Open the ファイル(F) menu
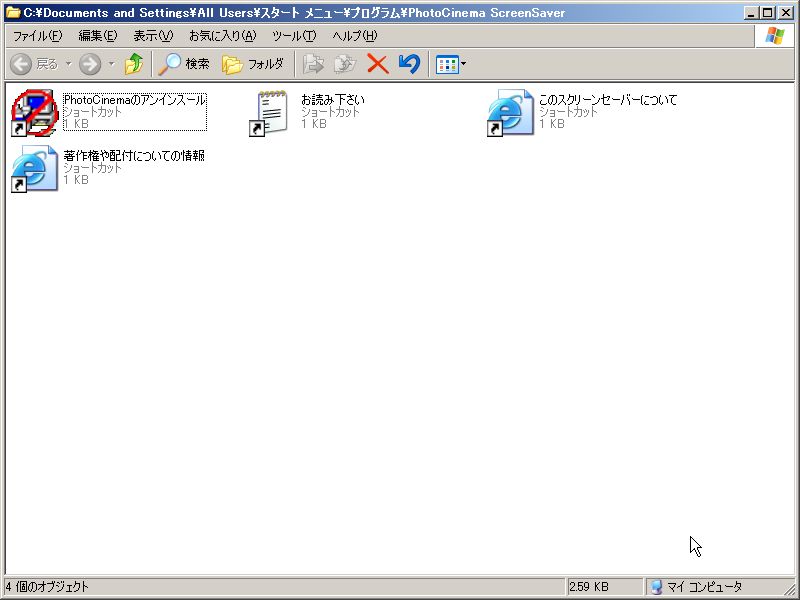 click(x=37, y=36)
